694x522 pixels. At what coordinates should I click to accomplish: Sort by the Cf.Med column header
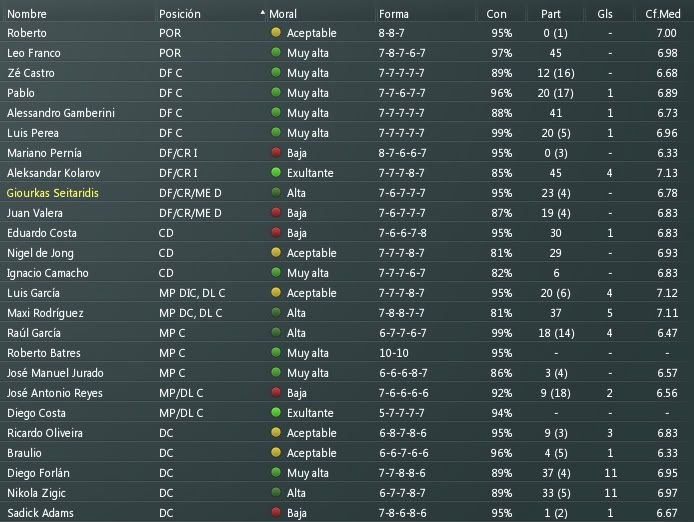(663, 14)
